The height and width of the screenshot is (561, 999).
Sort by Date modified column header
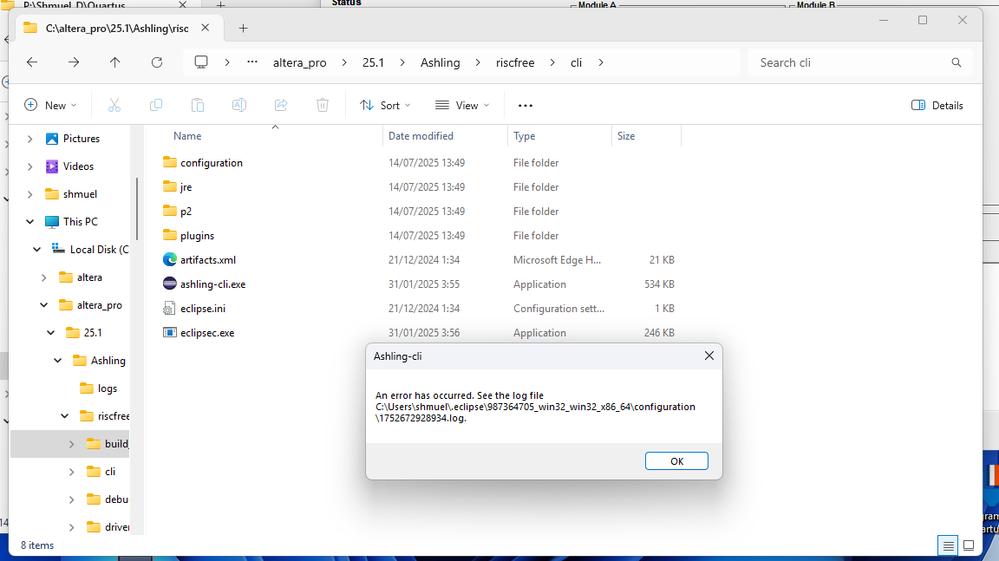click(x=421, y=136)
